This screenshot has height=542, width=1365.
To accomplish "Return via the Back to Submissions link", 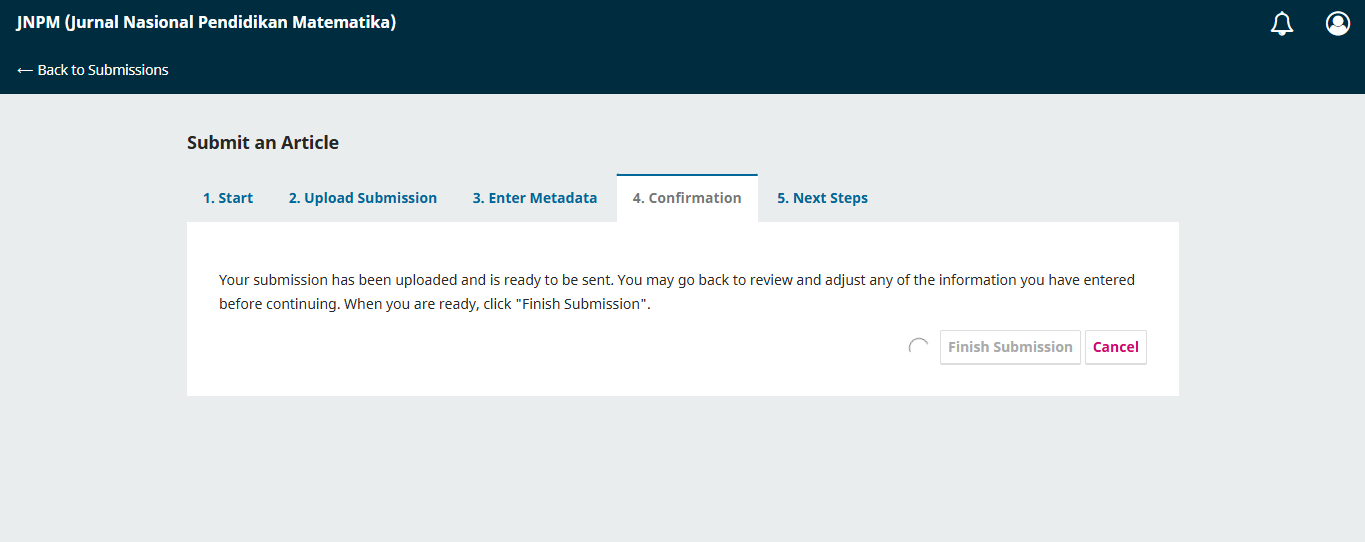I will 93,70.
